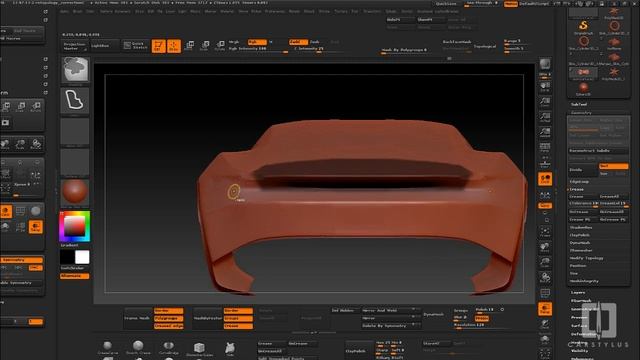Click the right shelf Move view icon
Image resolution: width=640 pixels, height=360 pixels.
pyautogui.click(x=545, y=247)
